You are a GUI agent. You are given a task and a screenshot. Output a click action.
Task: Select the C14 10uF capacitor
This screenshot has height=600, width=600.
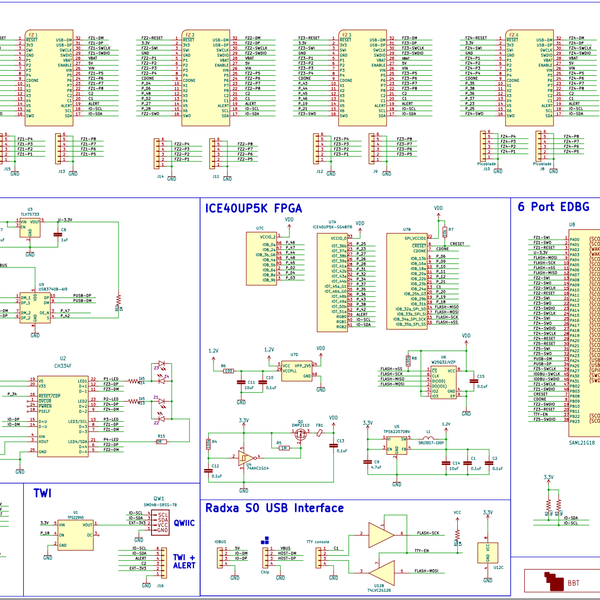click(445, 463)
